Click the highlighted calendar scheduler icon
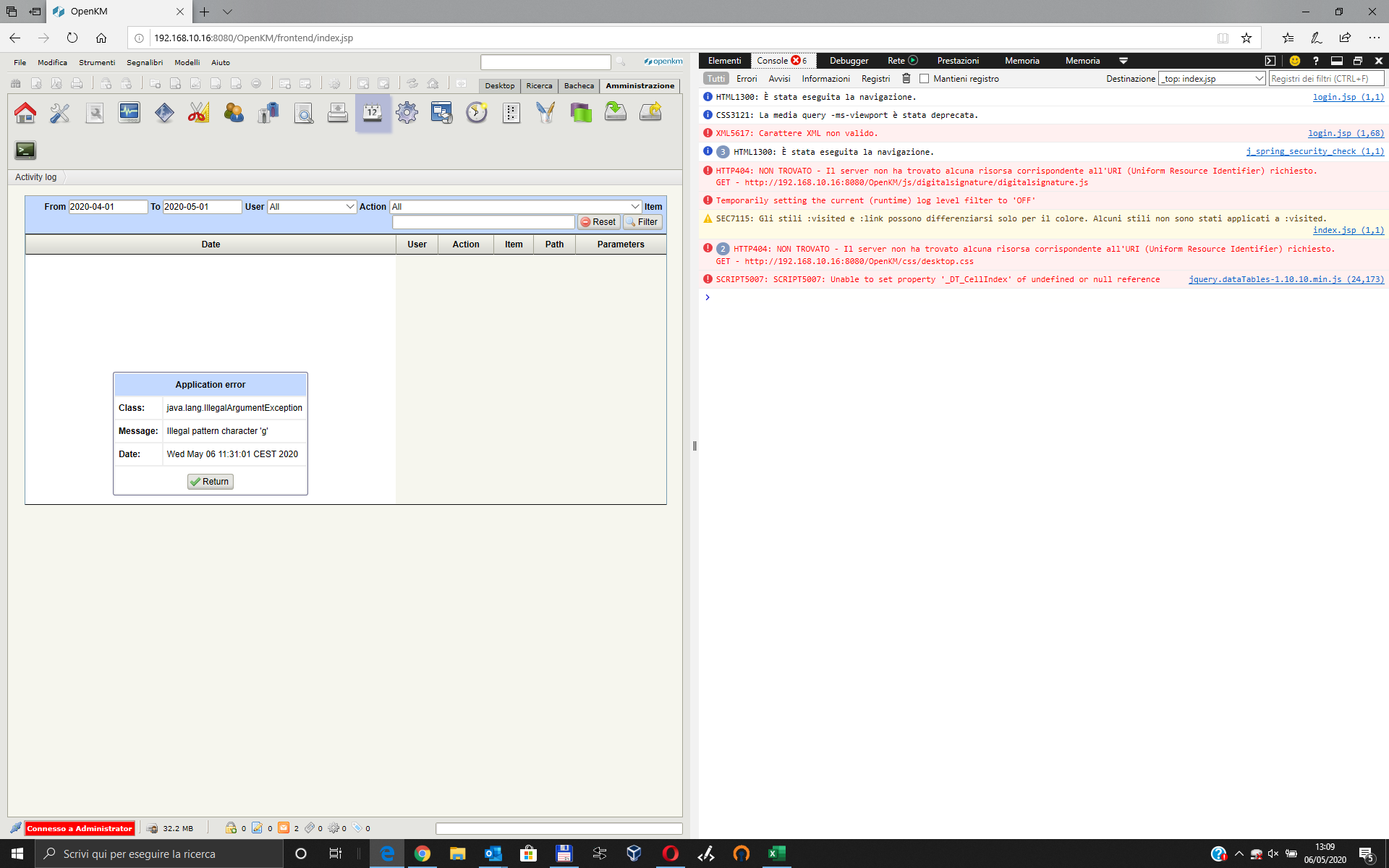The height and width of the screenshot is (868, 1389). pos(372,113)
